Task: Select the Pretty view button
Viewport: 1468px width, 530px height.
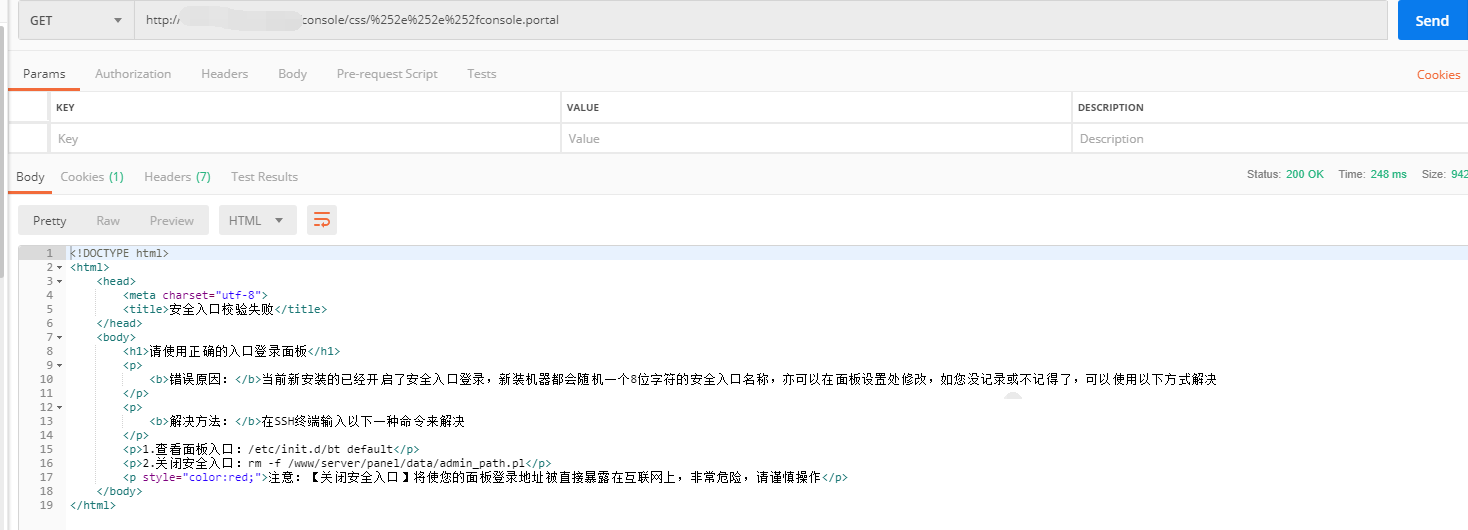Action: coord(50,221)
